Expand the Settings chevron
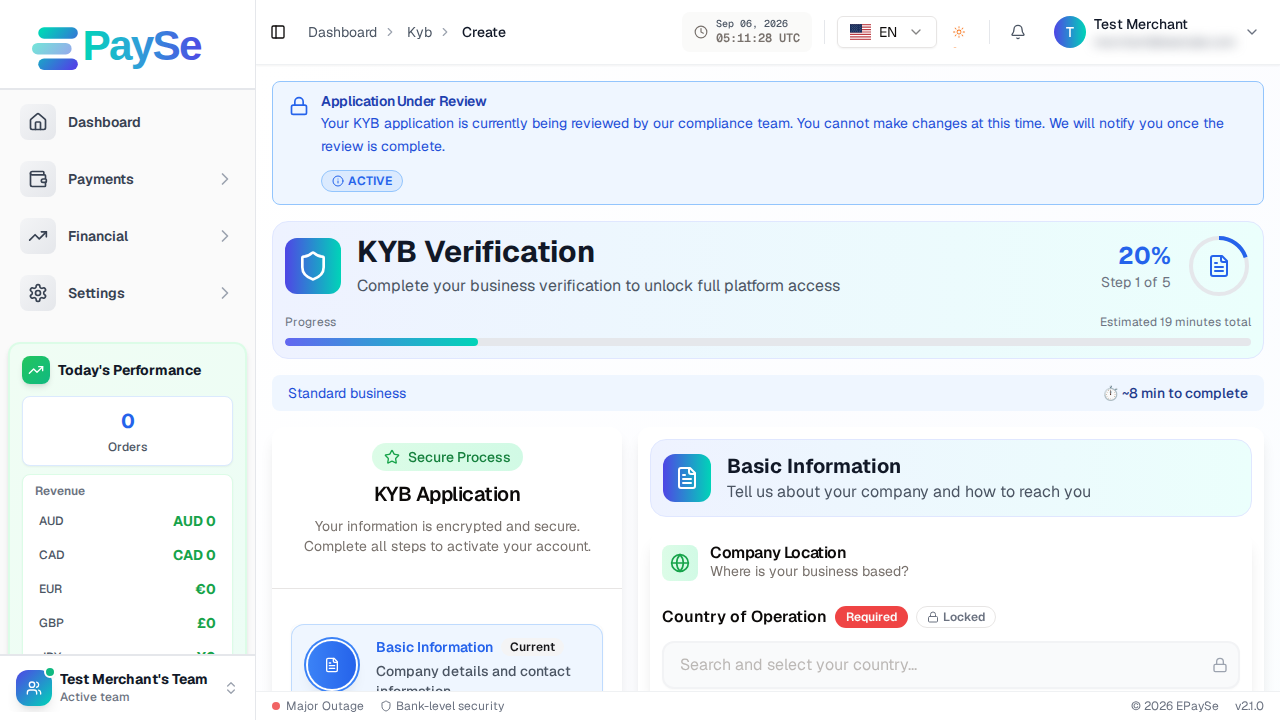The image size is (1280, 720). pyautogui.click(x=224, y=293)
